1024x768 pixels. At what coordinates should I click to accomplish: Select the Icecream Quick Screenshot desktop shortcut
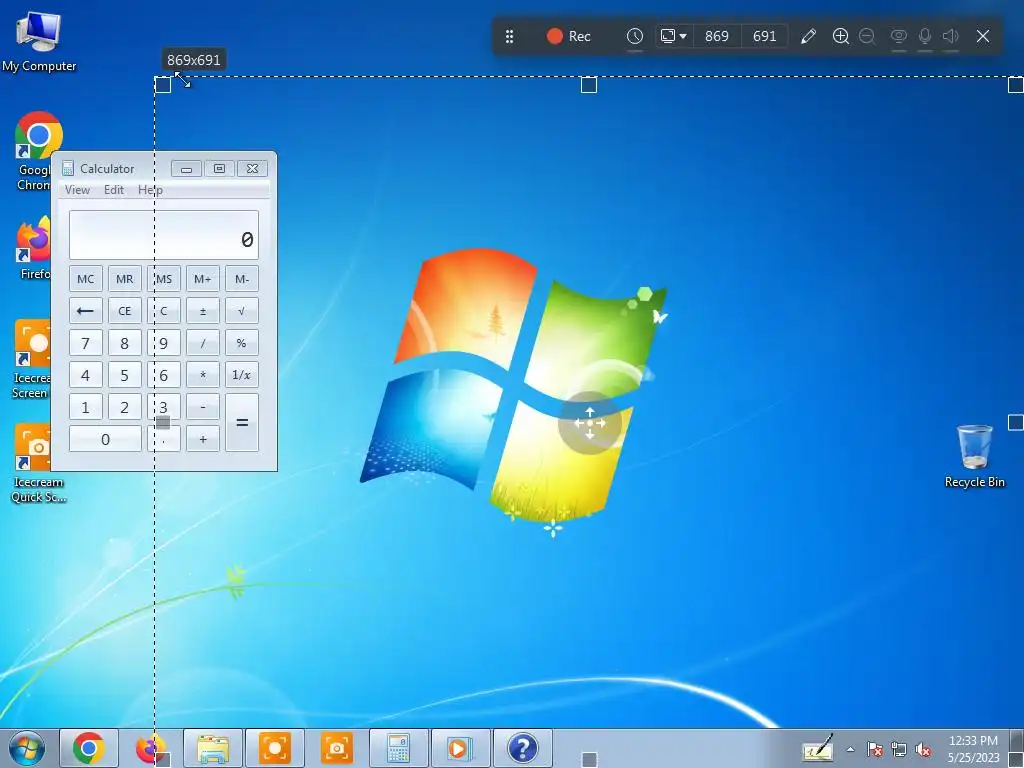(x=38, y=464)
